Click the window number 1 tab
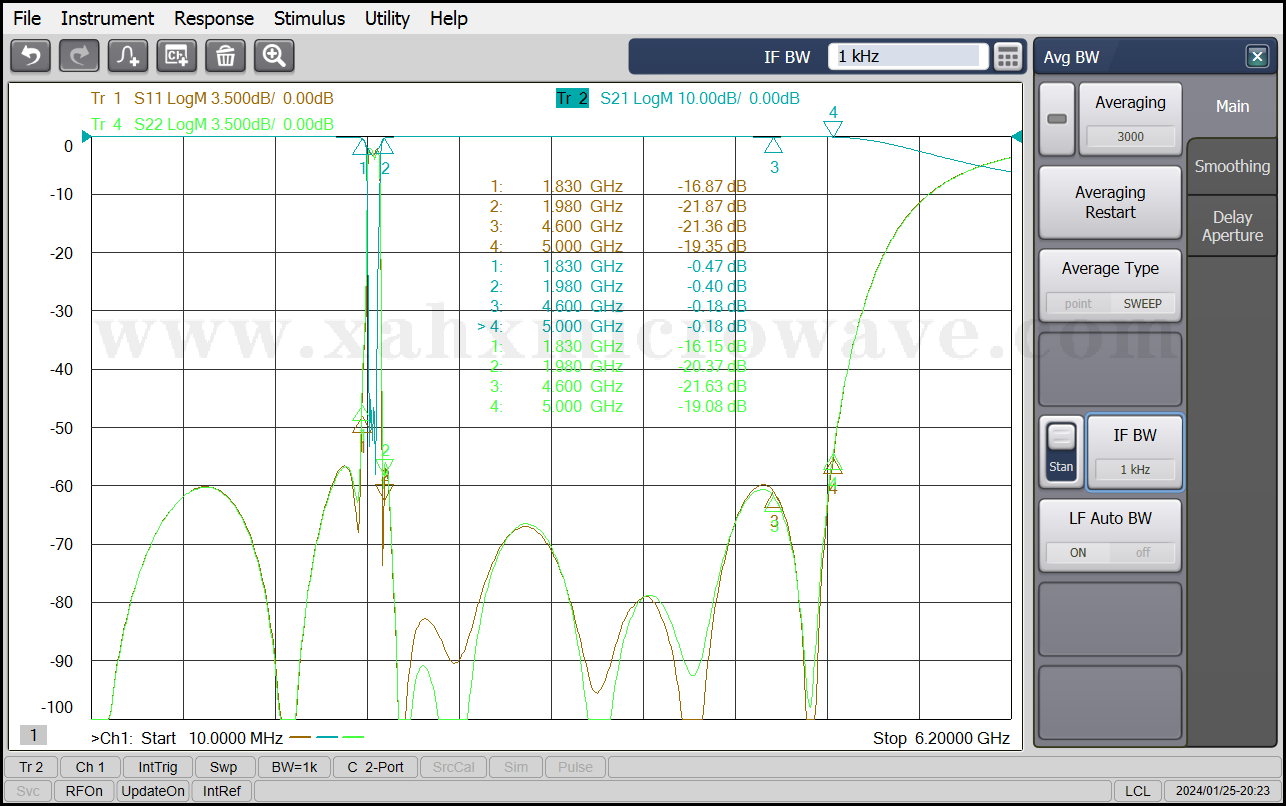 [x=33, y=735]
